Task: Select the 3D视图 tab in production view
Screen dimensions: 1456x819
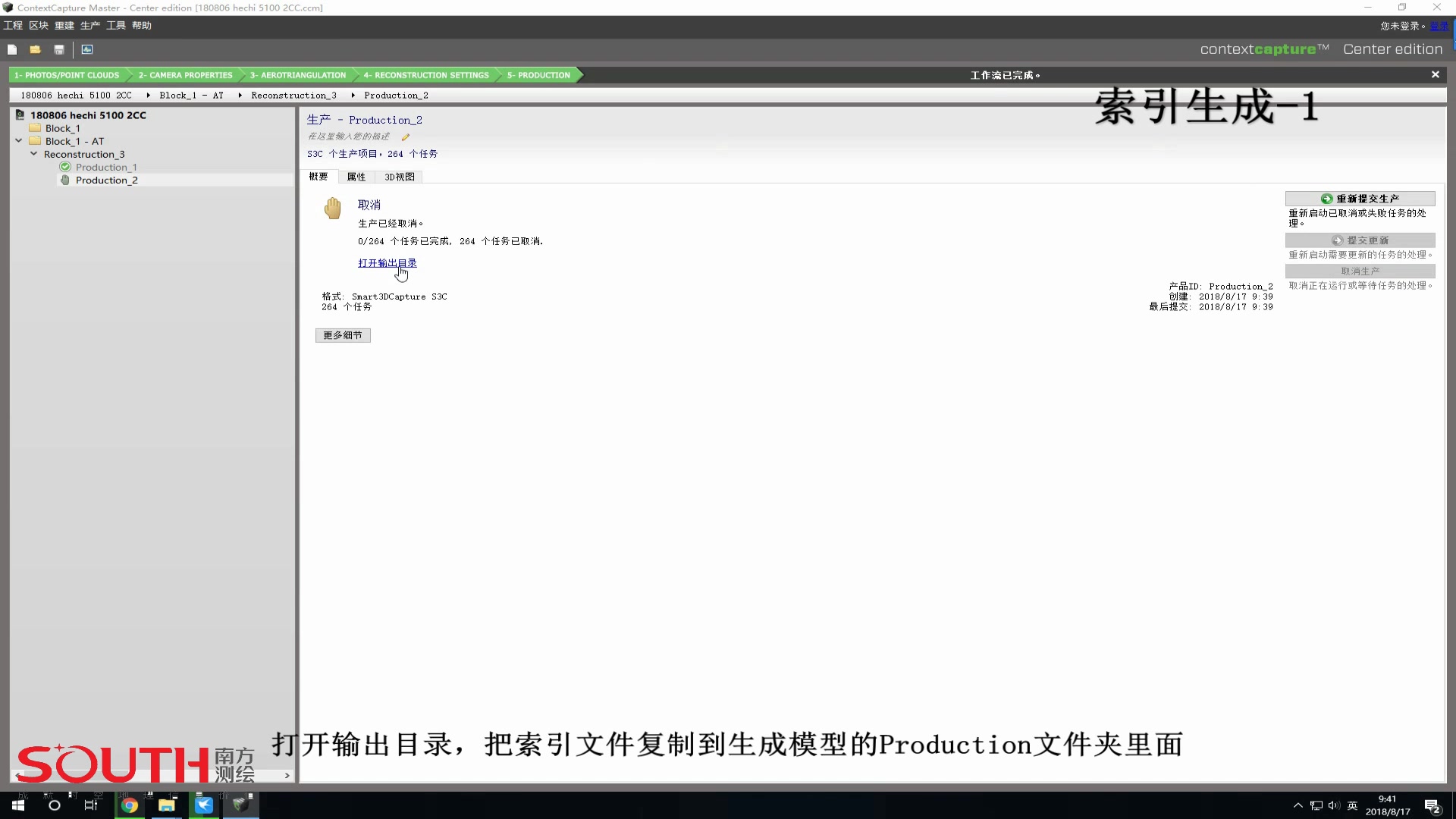Action: click(399, 177)
